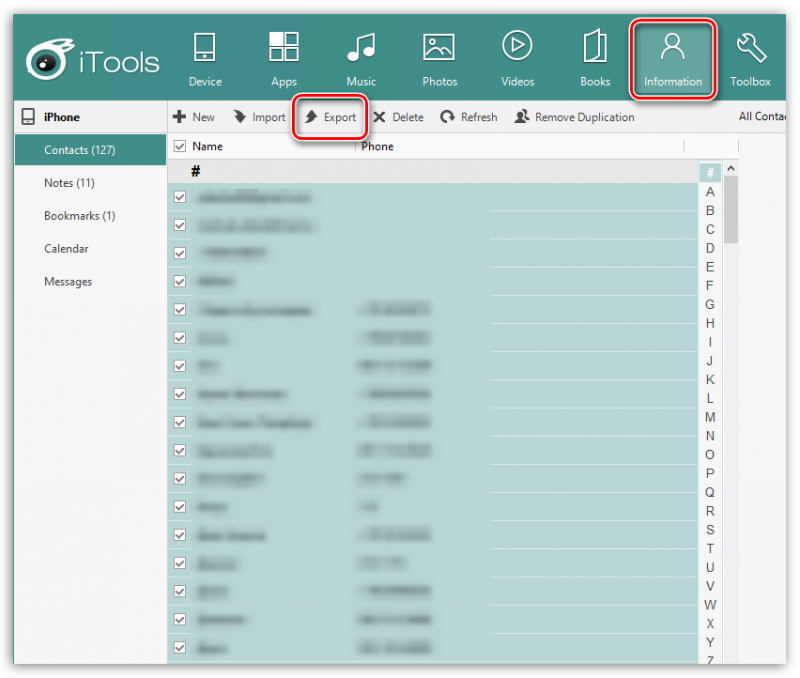Image resolution: width=800 pixels, height=678 pixels.
Task: Jump to letter G in the index
Action: 710,305
